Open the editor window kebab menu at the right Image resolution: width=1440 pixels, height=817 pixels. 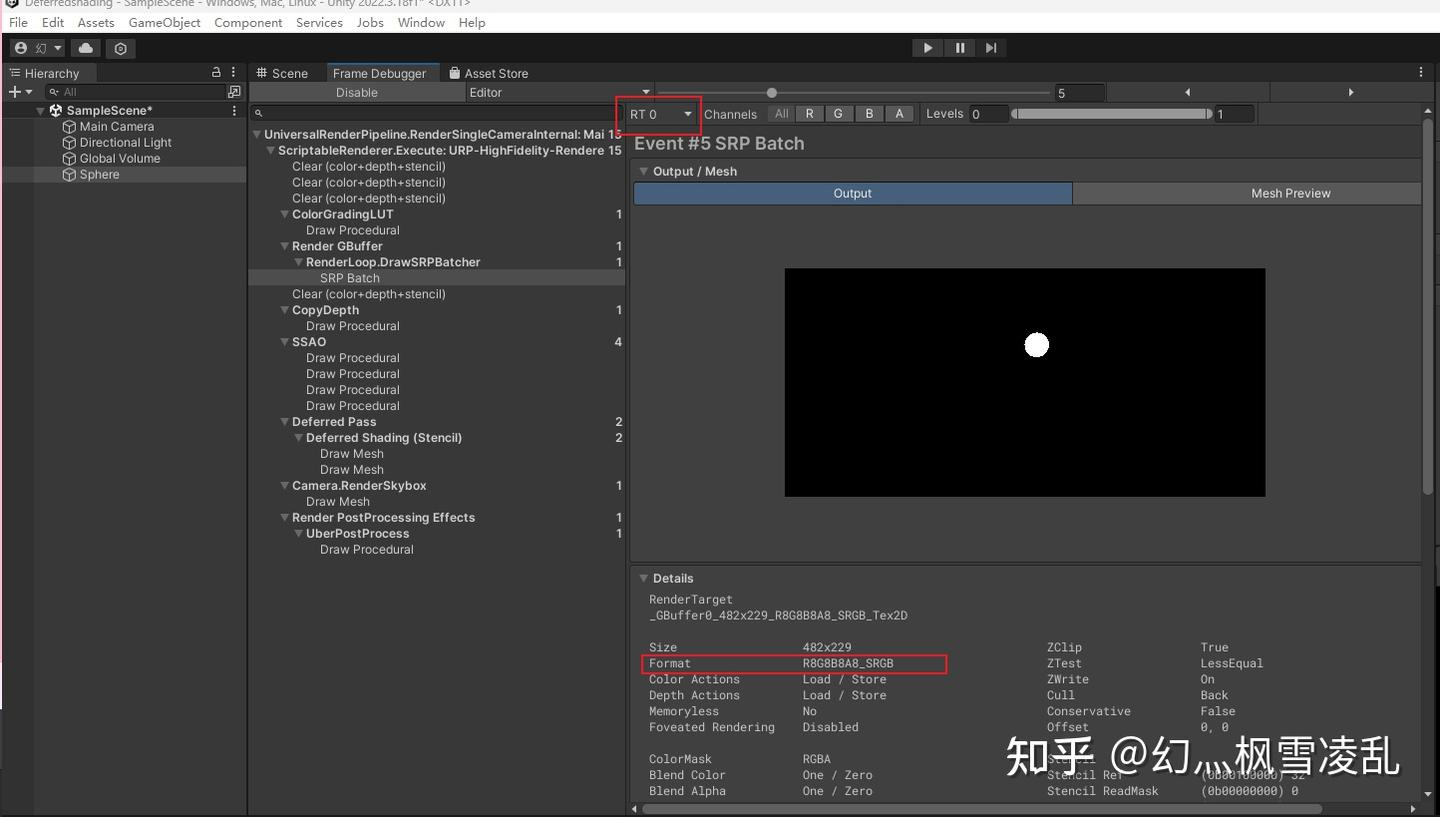[1421, 73]
